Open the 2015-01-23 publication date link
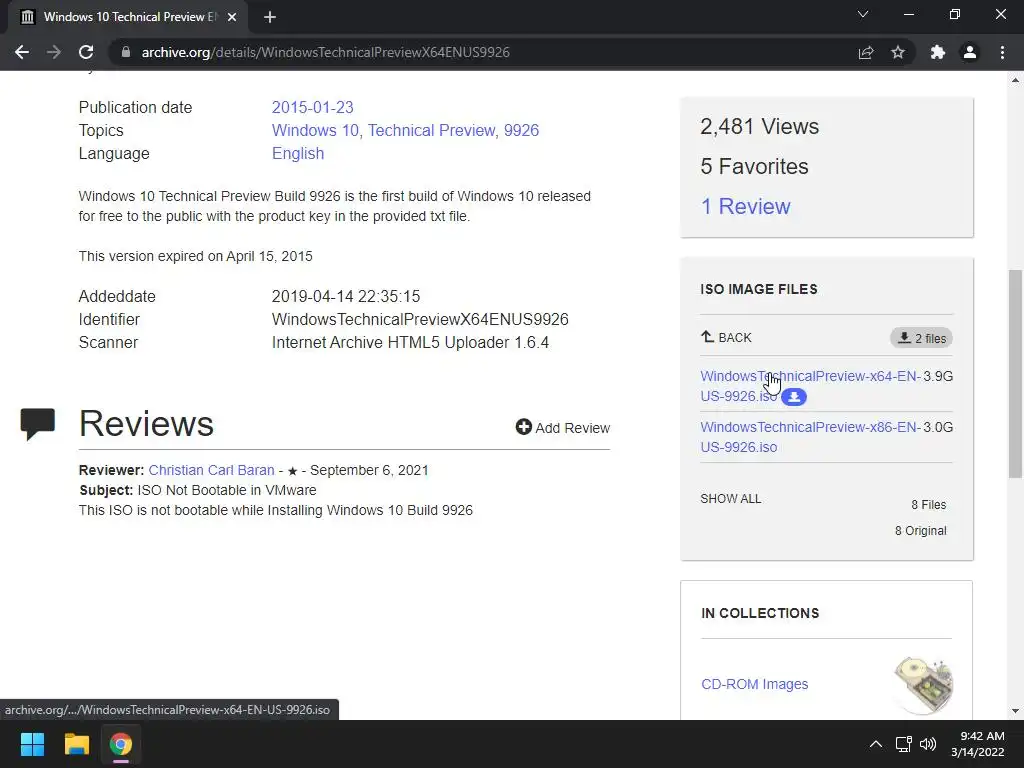Screen dimensions: 1024x768 click(x=312, y=107)
